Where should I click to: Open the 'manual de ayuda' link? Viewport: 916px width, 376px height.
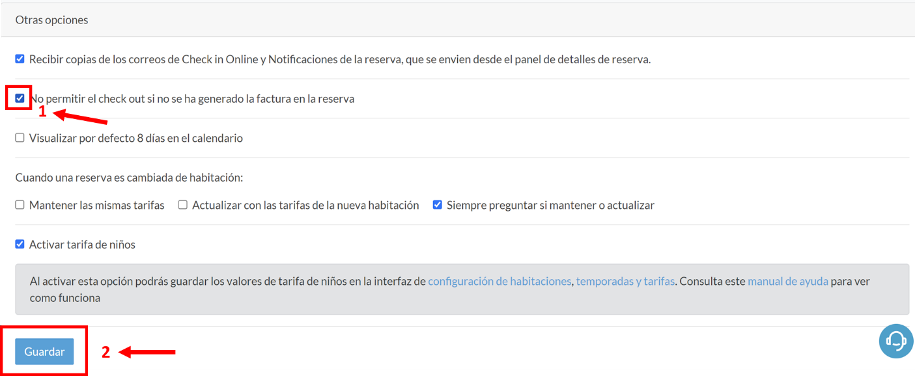[788, 281]
